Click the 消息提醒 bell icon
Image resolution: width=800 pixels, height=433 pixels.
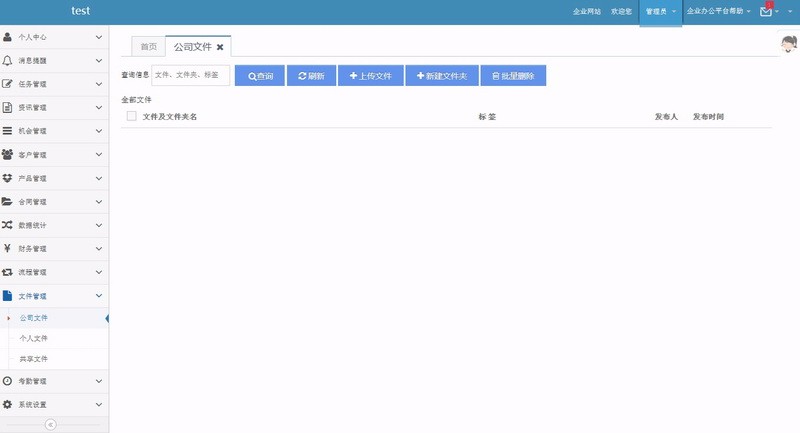pos(7,60)
